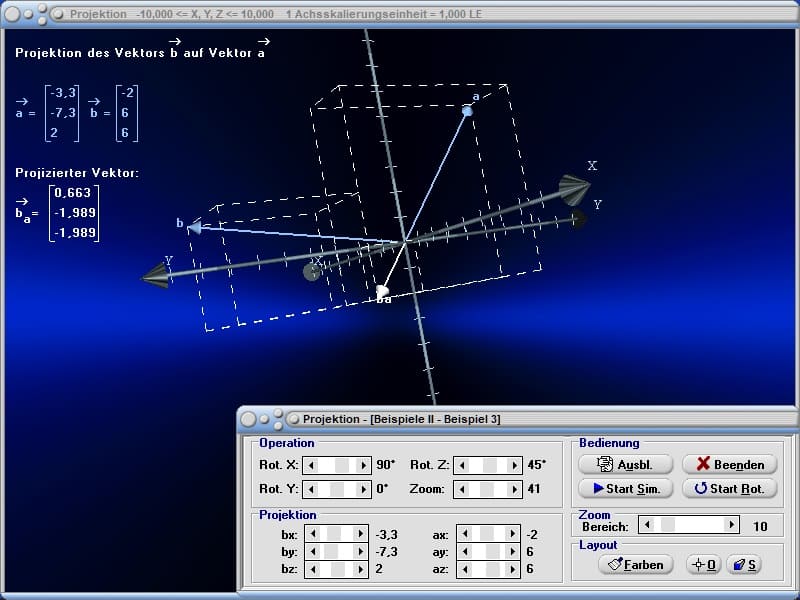Decrease by using its left arrow

[313, 552]
